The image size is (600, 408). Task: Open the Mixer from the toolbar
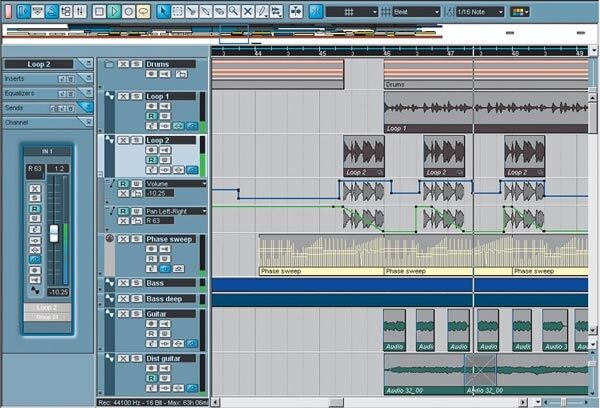[80, 11]
